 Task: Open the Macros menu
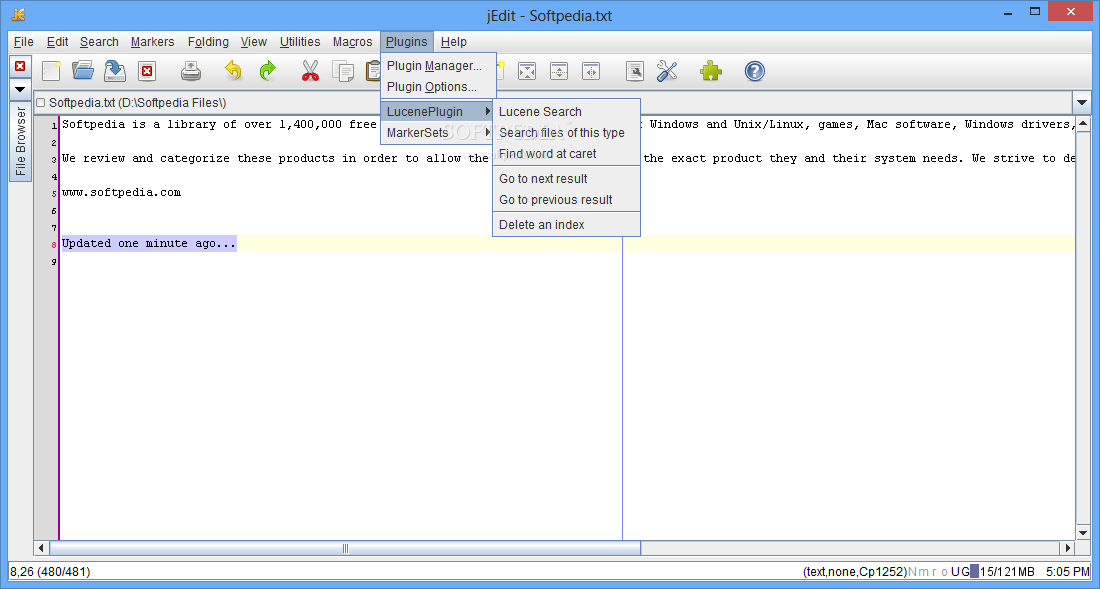coord(352,41)
